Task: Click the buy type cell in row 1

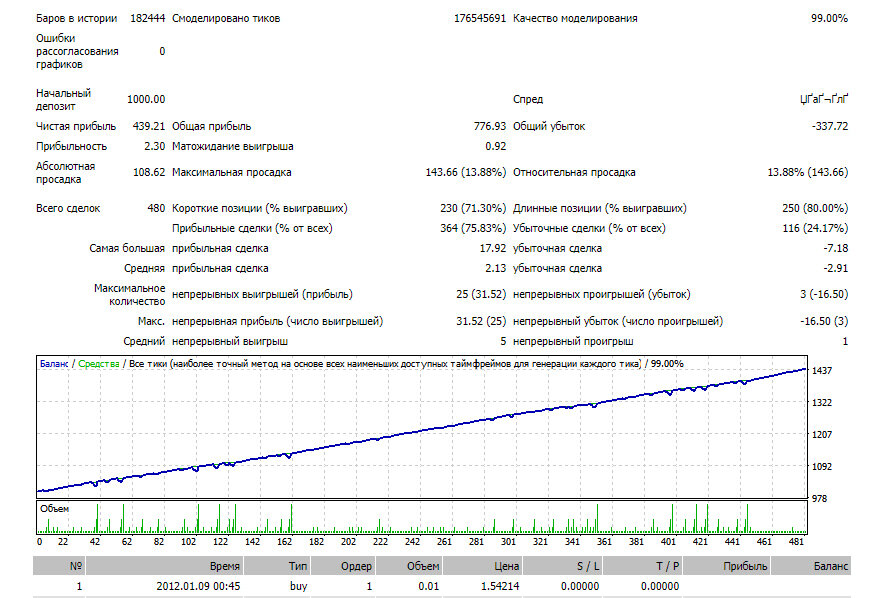Action: [298, 586]
